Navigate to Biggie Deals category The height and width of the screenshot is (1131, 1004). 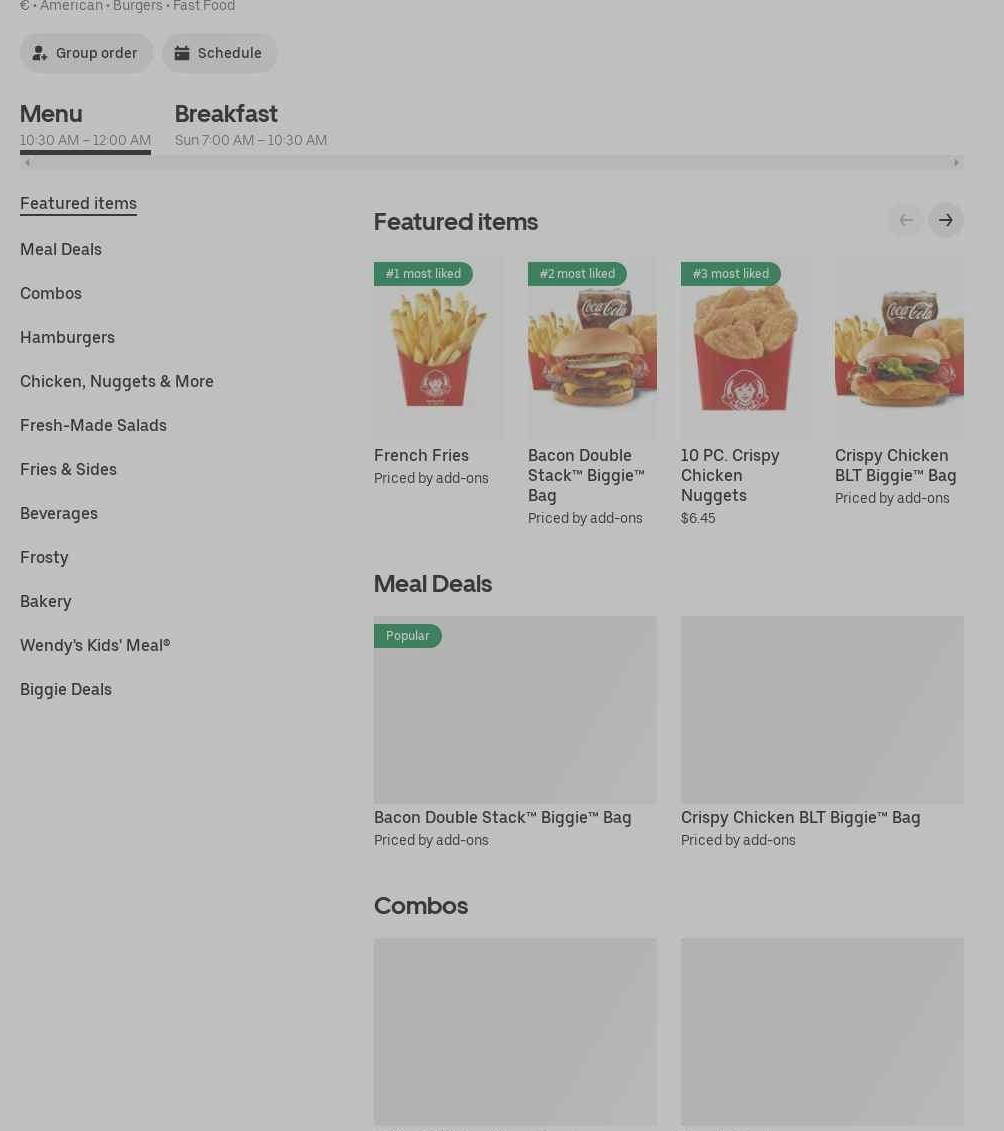point(66,690)
